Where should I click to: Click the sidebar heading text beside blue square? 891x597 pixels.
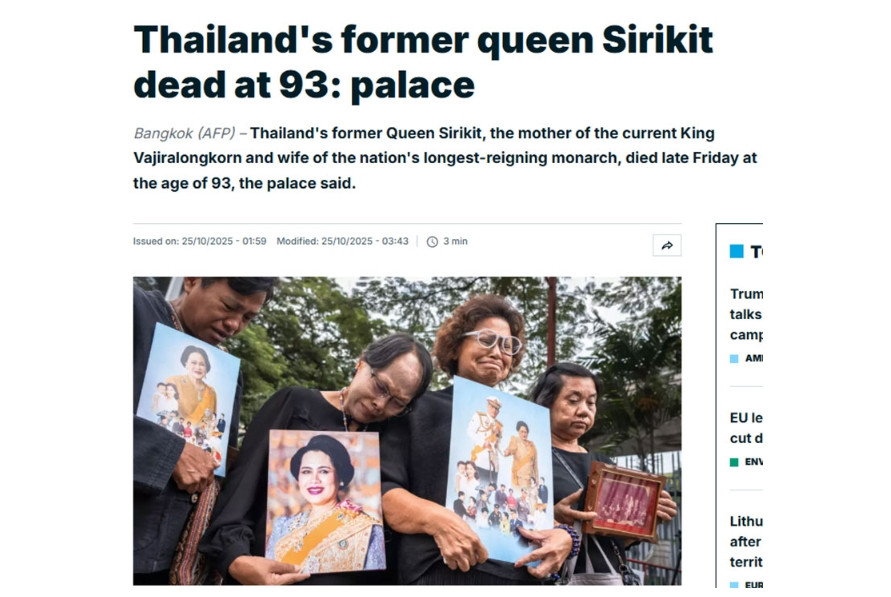755,252
